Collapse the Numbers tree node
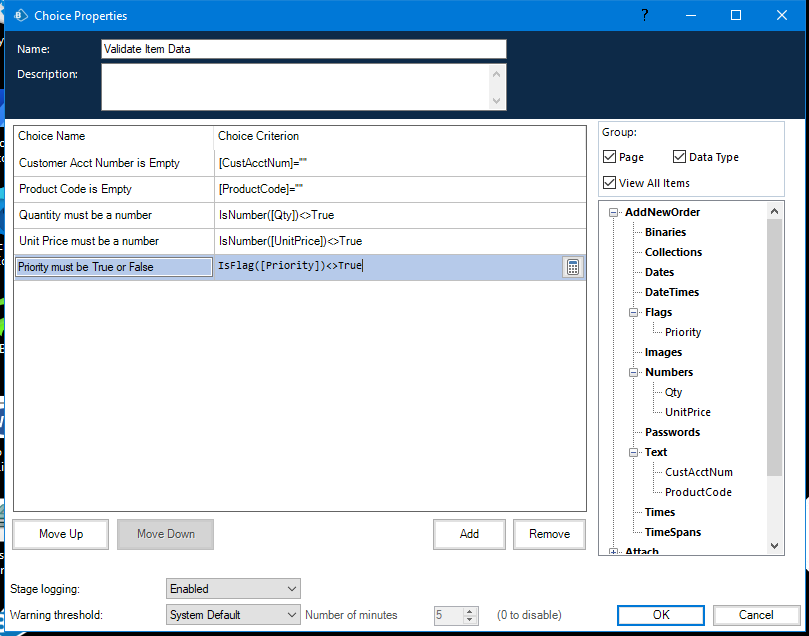The height and width of the screenshot is (636, 809). click(633, 372)
